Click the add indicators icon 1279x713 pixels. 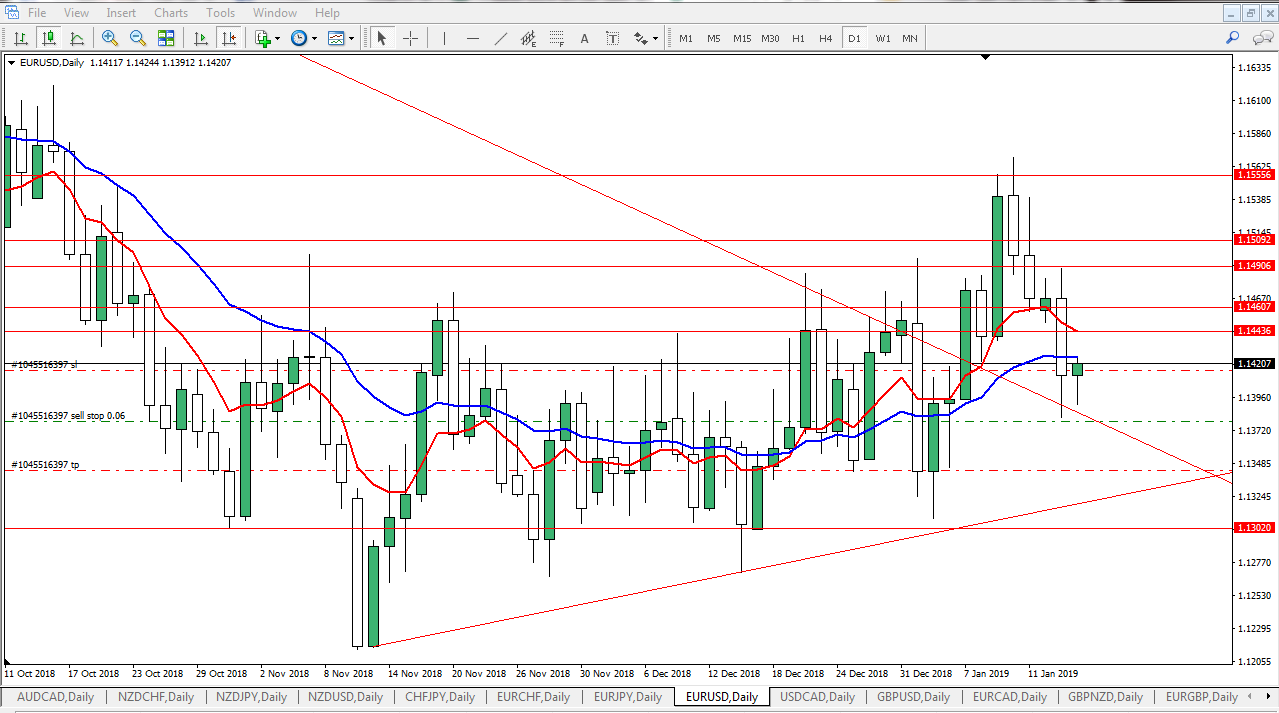[263, 38]
